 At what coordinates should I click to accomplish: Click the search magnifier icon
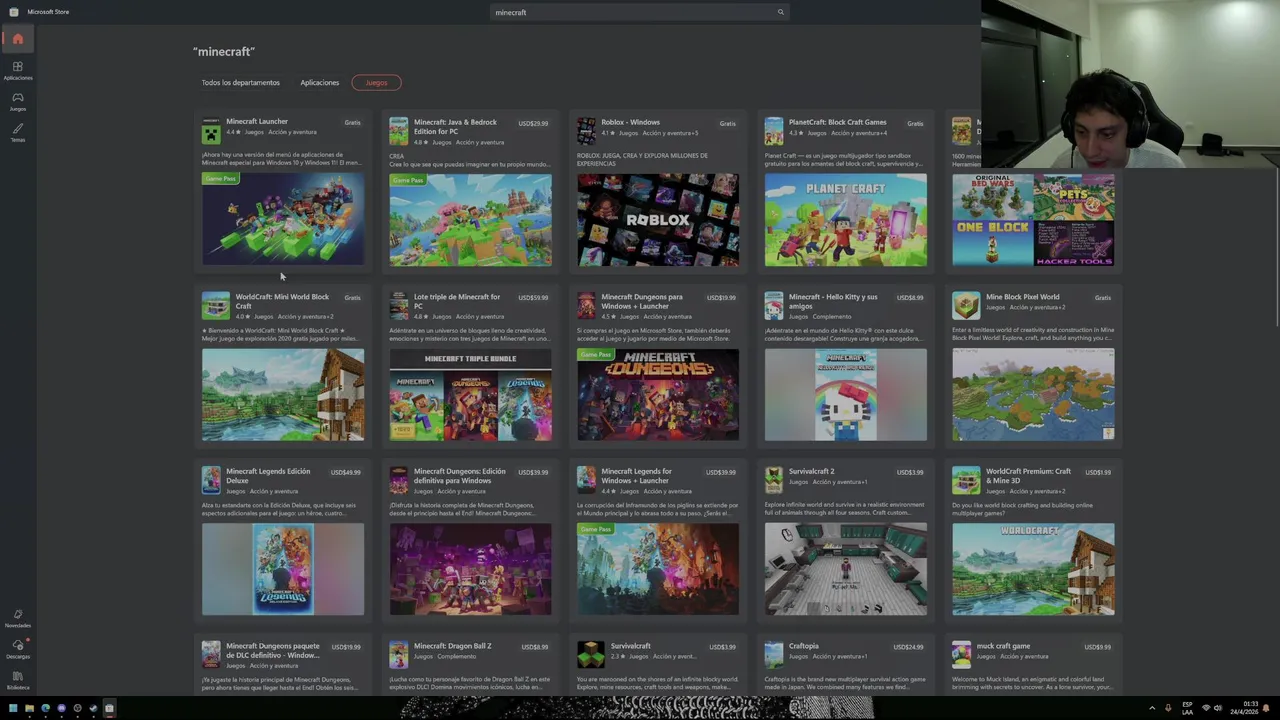click(x=780, y=12)
